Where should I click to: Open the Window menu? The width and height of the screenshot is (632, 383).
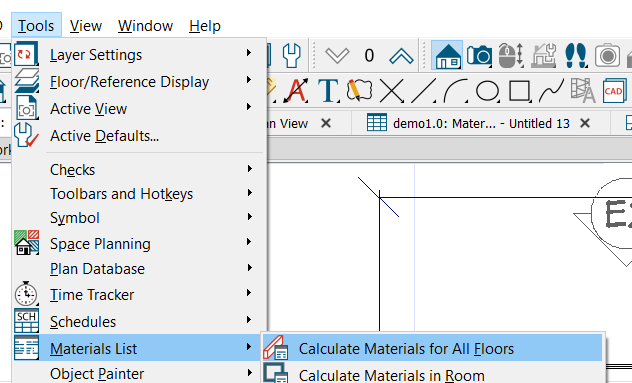click(x=145, y=26)
